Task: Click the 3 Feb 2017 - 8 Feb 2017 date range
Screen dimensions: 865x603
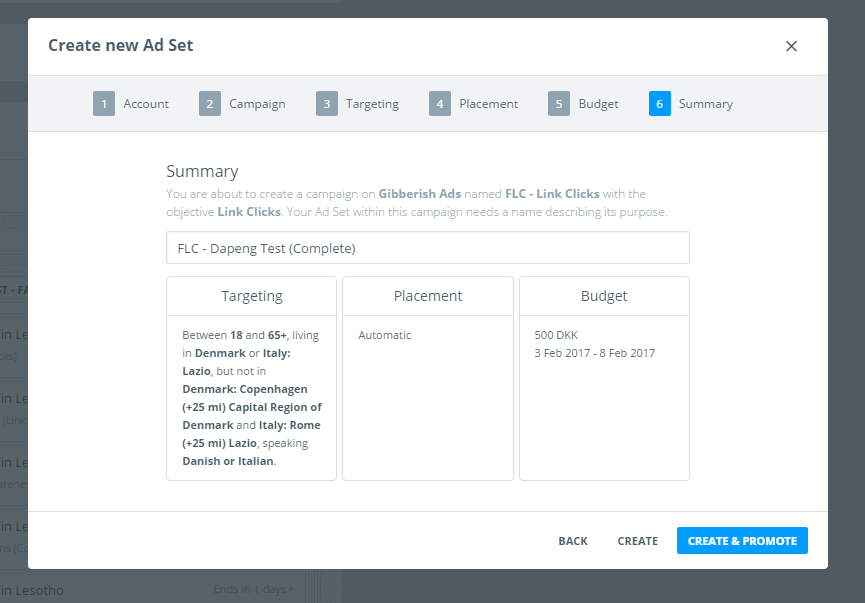Action: 595,353
